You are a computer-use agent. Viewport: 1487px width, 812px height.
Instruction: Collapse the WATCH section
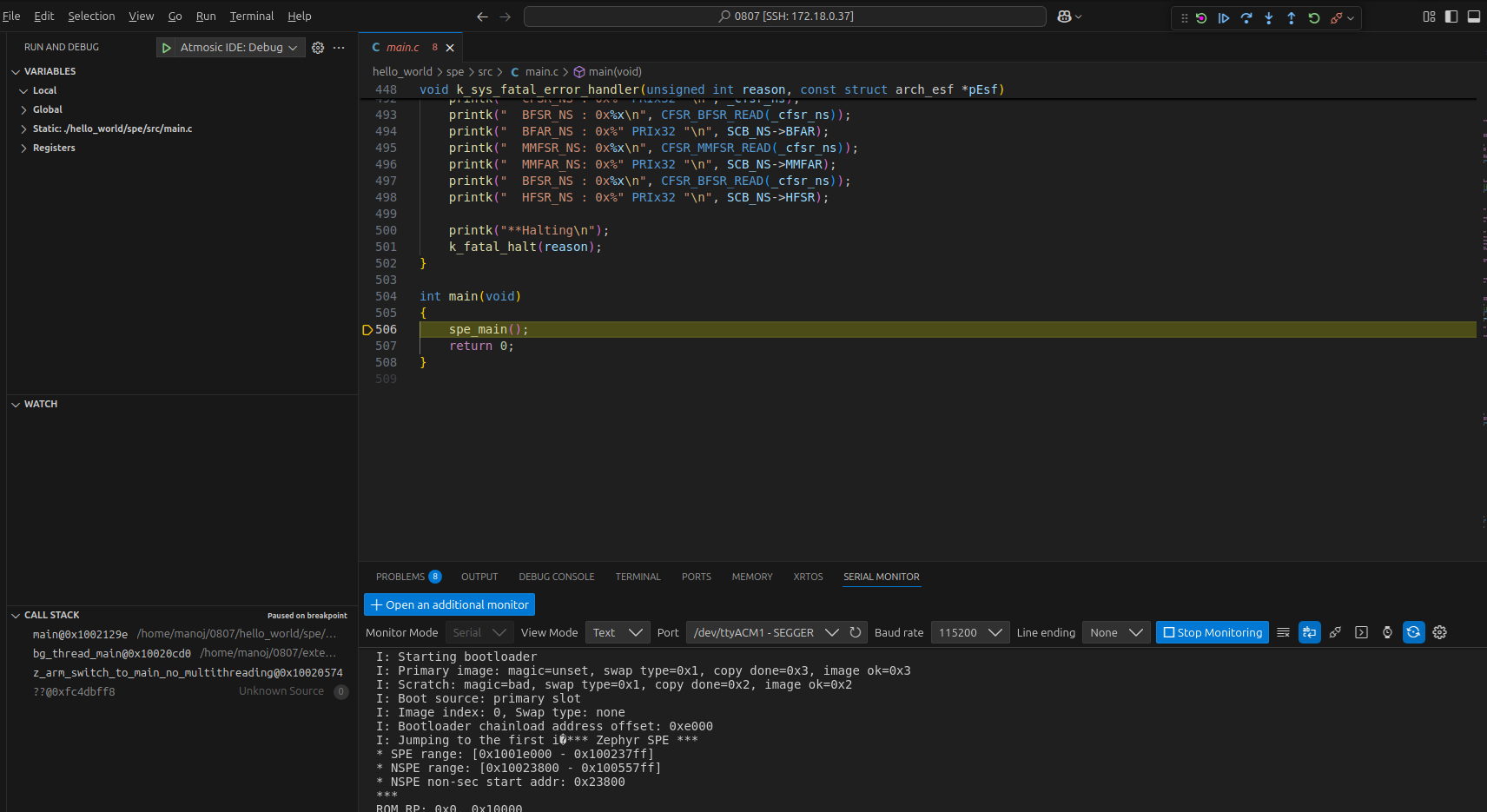point(40,404)
